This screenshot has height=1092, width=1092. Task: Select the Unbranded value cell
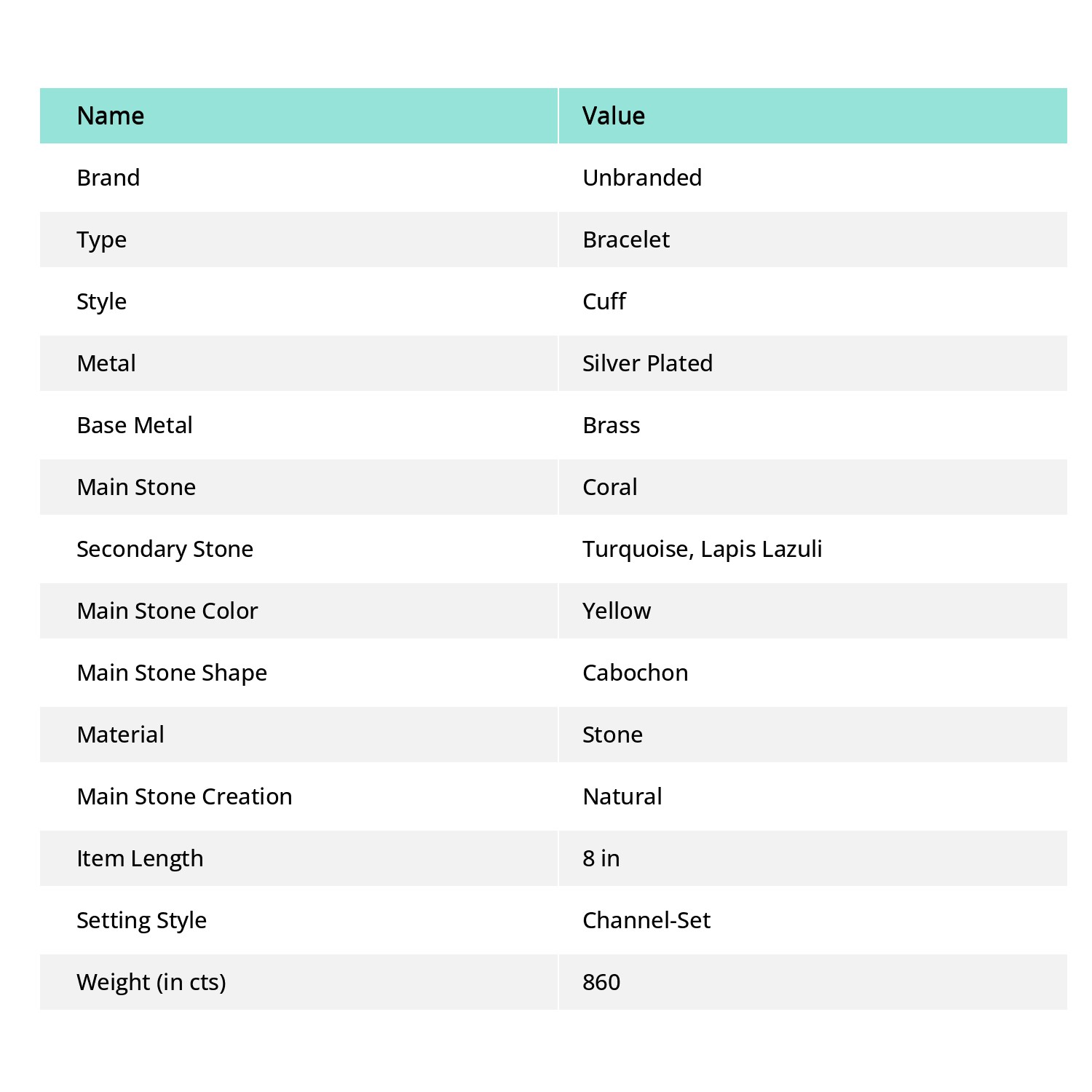[642, 178]
